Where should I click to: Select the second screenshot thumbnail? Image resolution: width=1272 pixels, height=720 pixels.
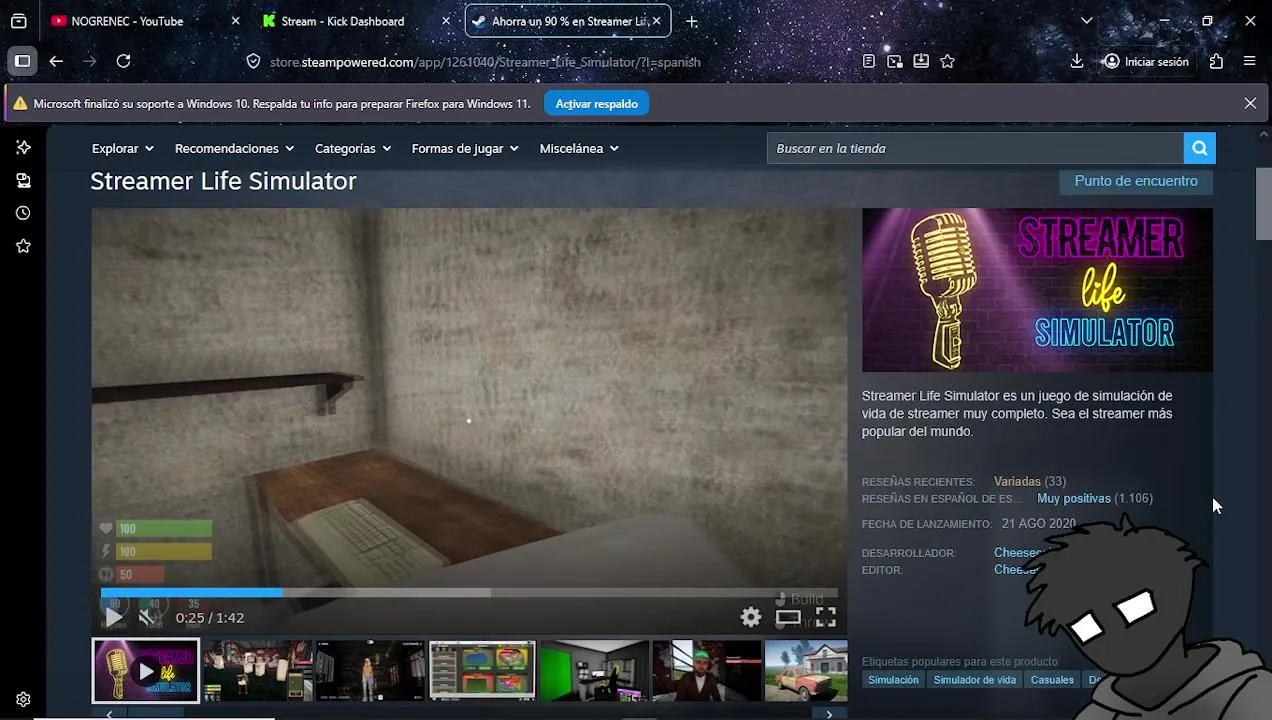coord(258,671)
